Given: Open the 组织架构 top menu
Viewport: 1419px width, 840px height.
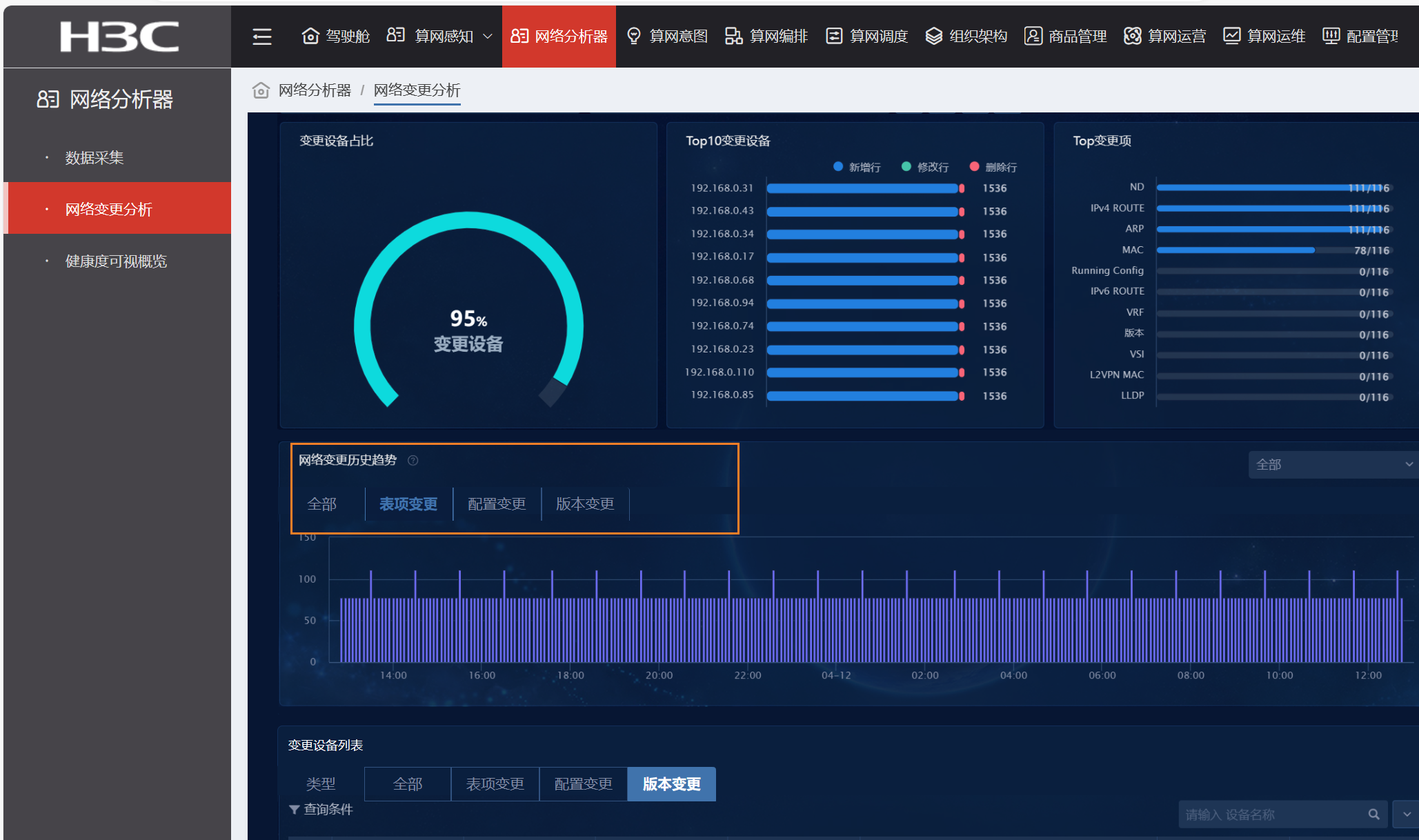Looking at the screenshot, I should click(966, 36).
